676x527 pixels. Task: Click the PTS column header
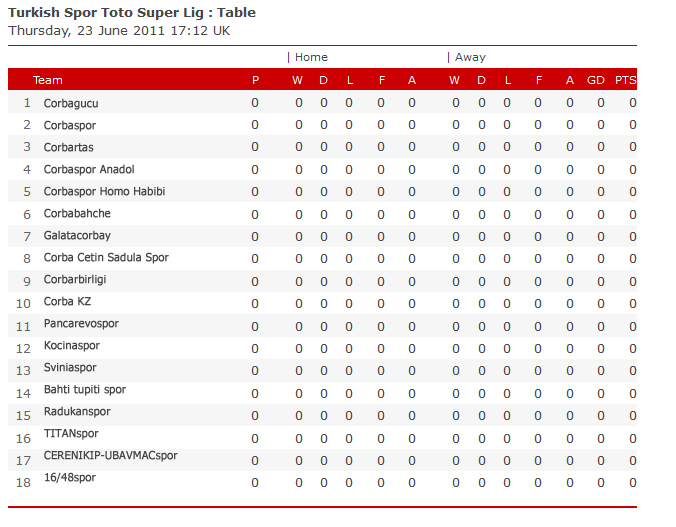625,80
